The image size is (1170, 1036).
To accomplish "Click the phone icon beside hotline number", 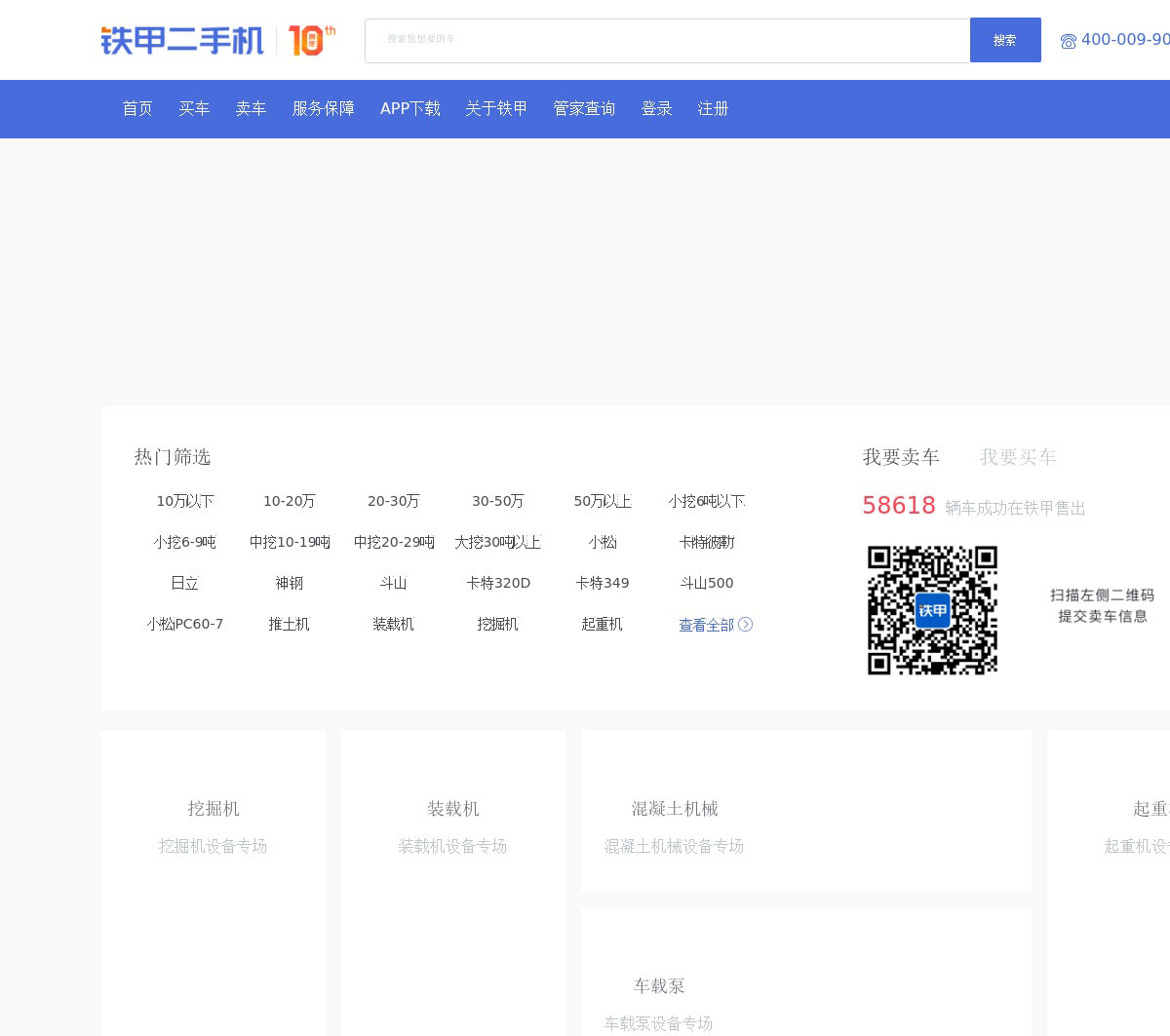I will (1069, 41).
